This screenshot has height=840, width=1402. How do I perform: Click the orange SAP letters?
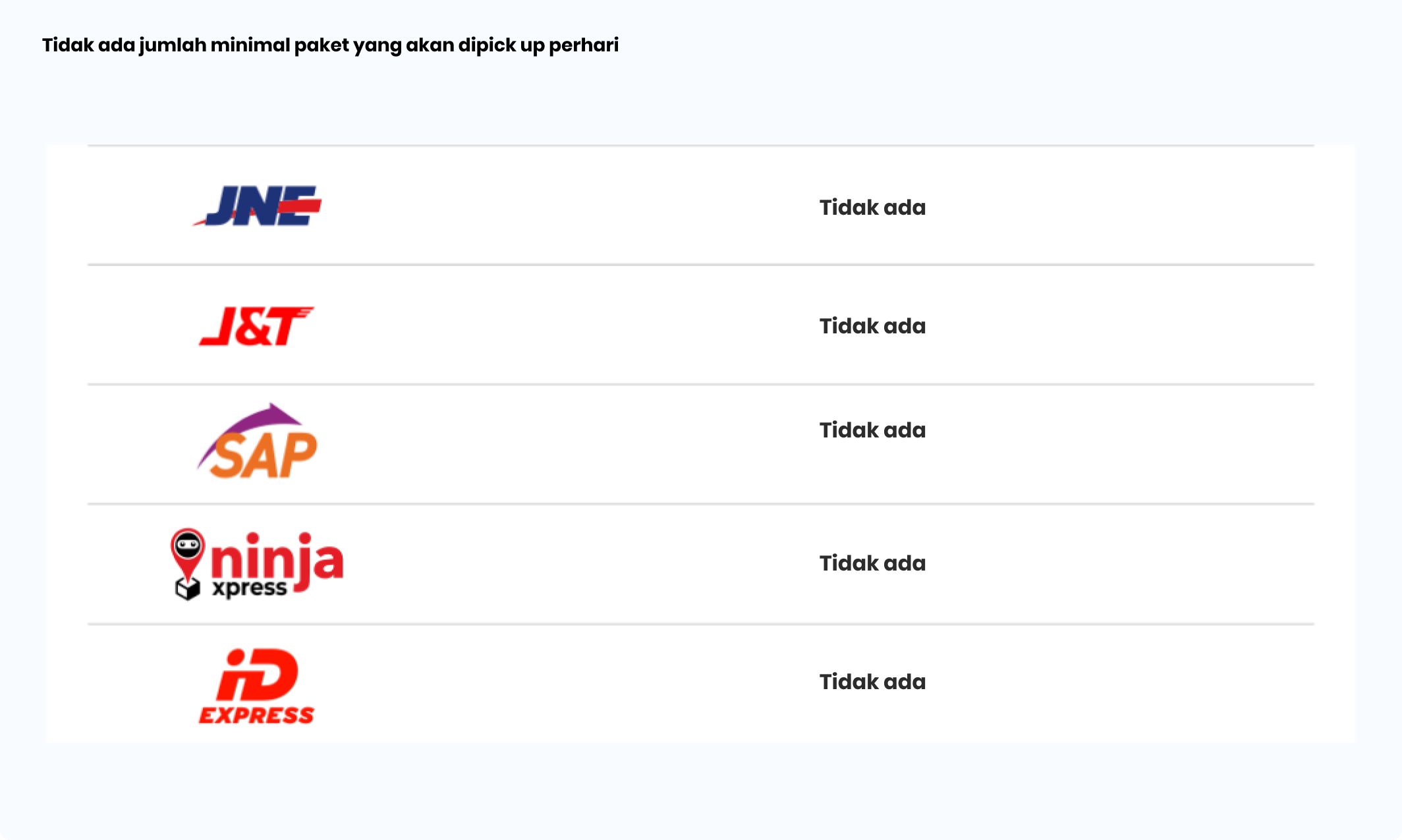[x=265, y=456]
